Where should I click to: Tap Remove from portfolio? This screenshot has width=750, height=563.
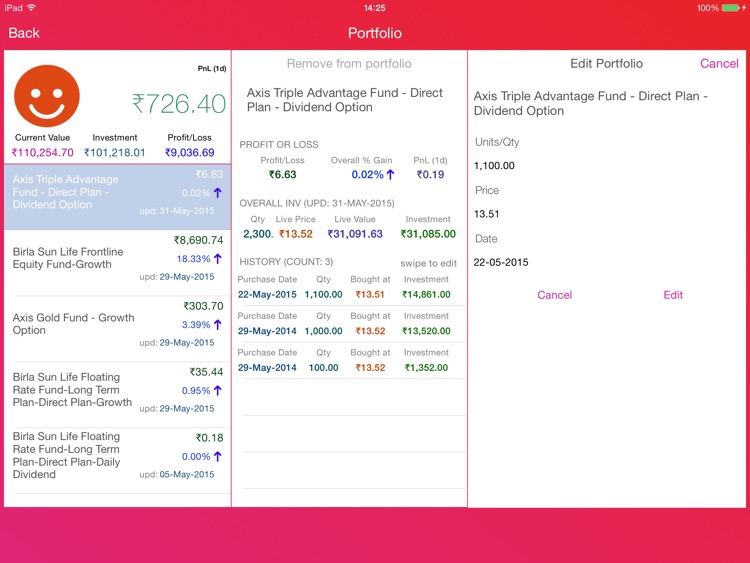(349, 64)
